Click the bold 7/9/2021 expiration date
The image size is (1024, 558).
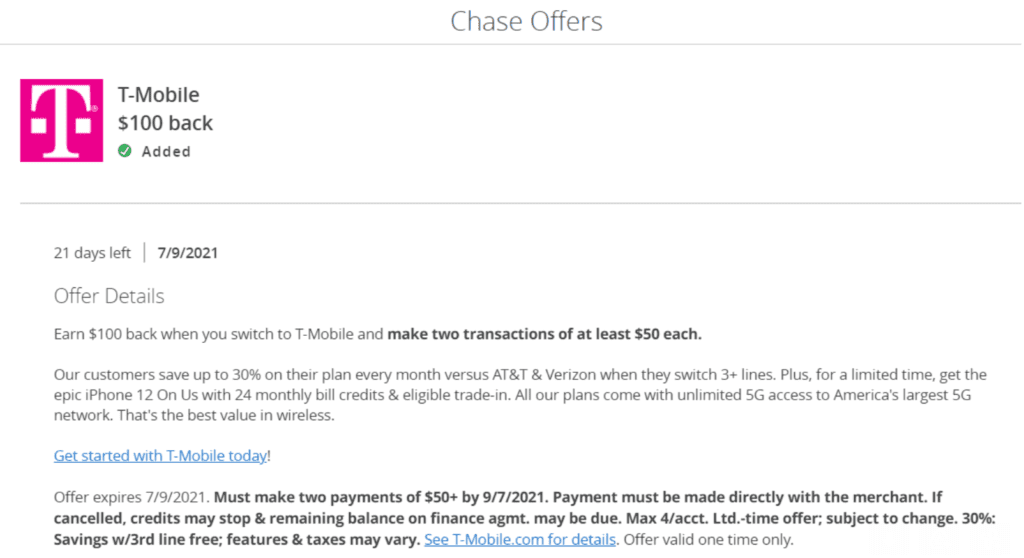pyautogui.click(x=188, y=253)
